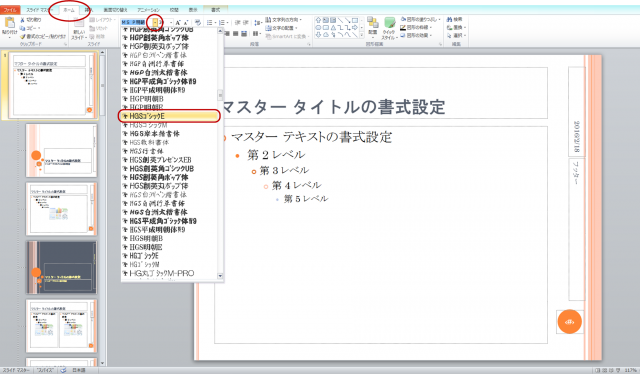Click the Clear Formatting icon
The image size is (640, 374).
[x=198, y=22]
